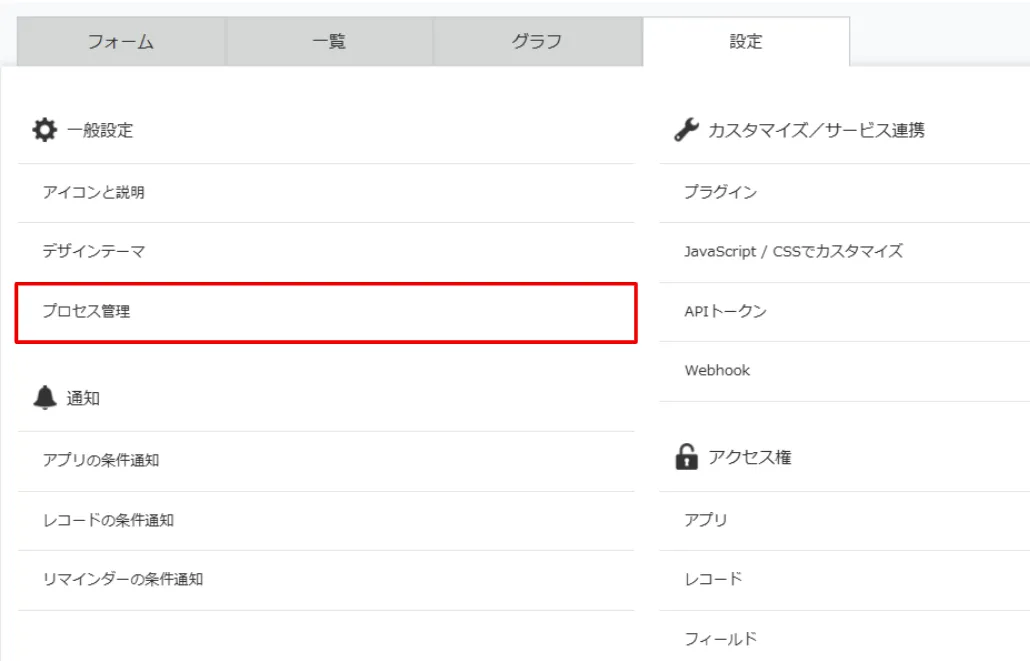Go to アプリの条件通知

tap(100, 461)
